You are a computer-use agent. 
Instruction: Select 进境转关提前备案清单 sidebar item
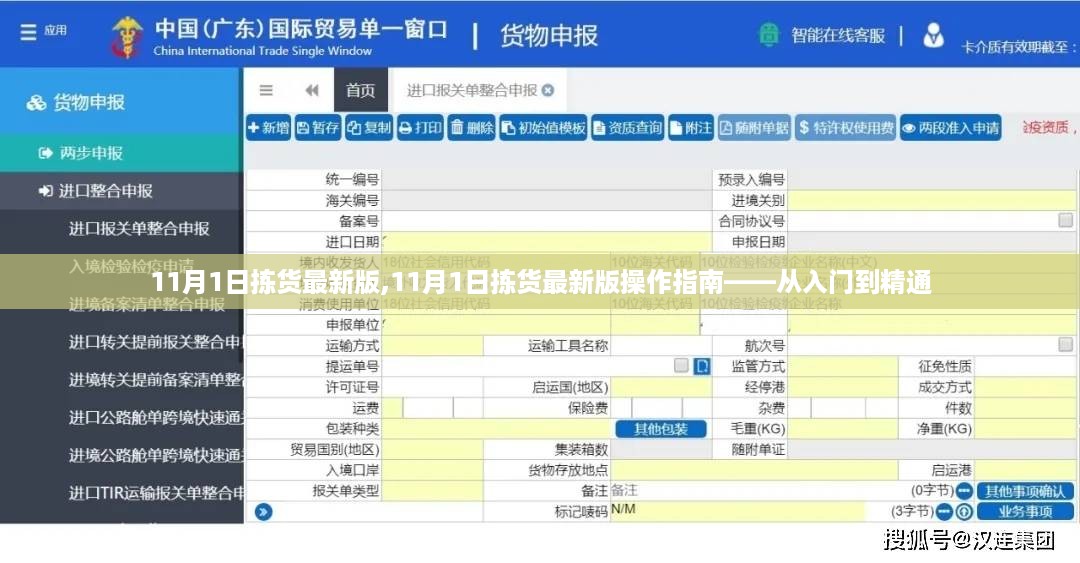(156, 380)
